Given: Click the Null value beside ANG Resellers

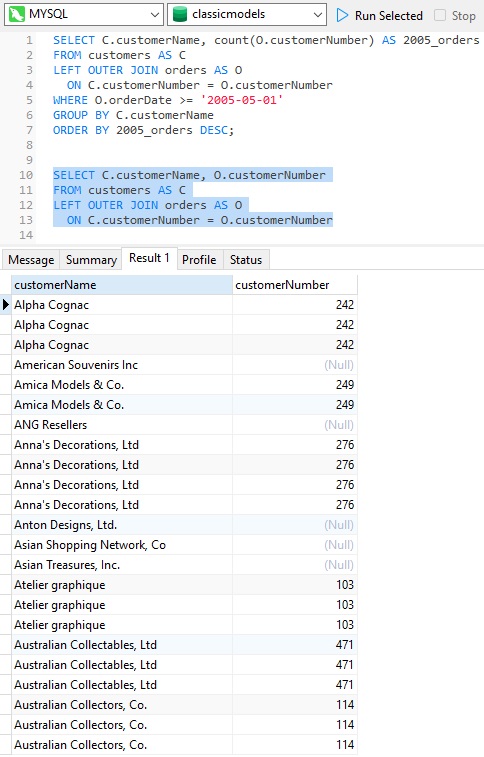Looking at the screenshot, I should tap(339, 425).
